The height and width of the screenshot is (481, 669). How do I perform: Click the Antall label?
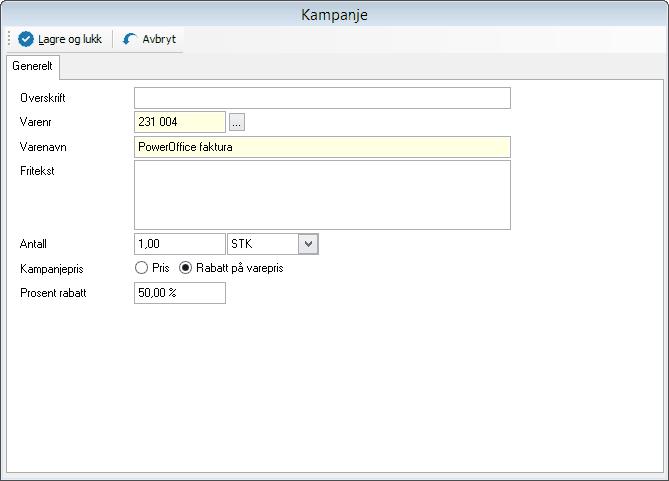coord(33,244)
